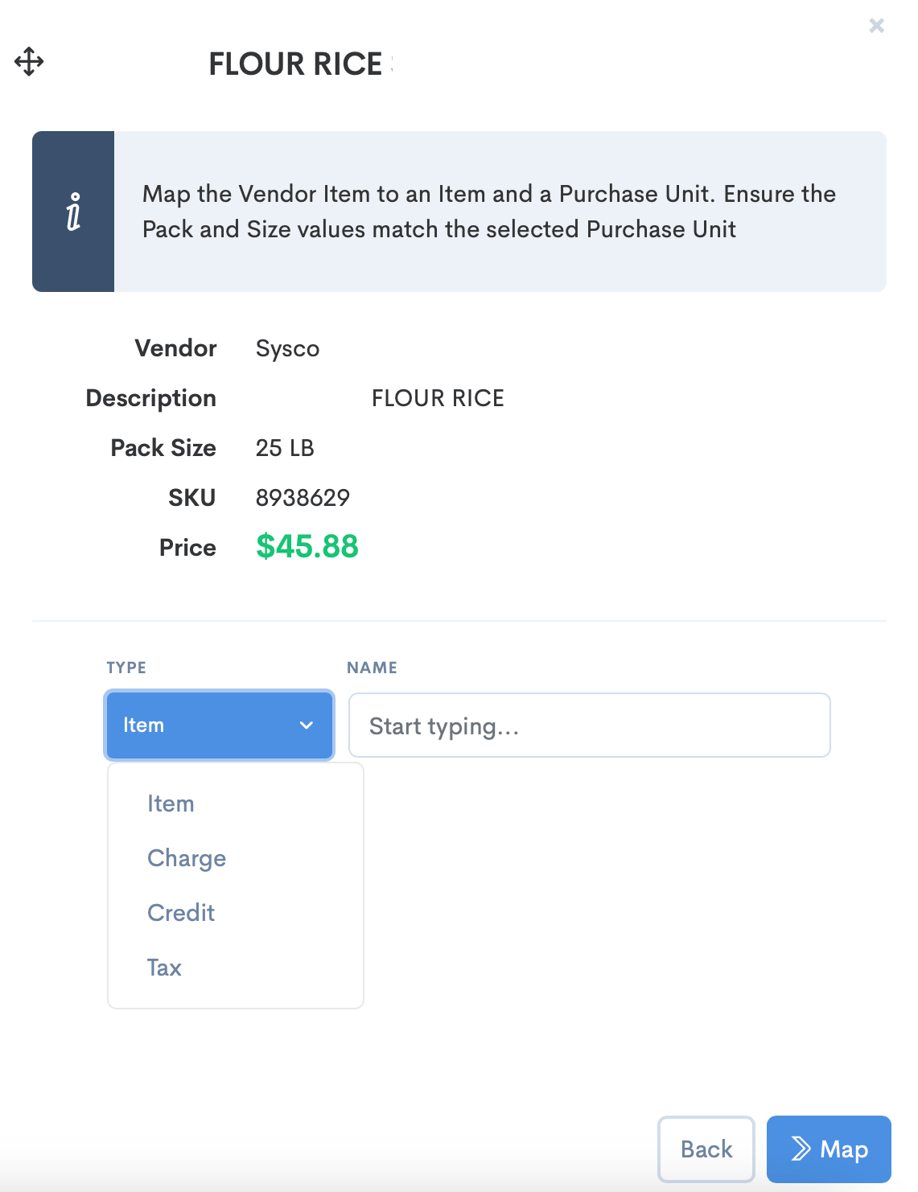Click the green $45.88 price
The height and width of the screenshot is (1192, 918).
point(307,547)
